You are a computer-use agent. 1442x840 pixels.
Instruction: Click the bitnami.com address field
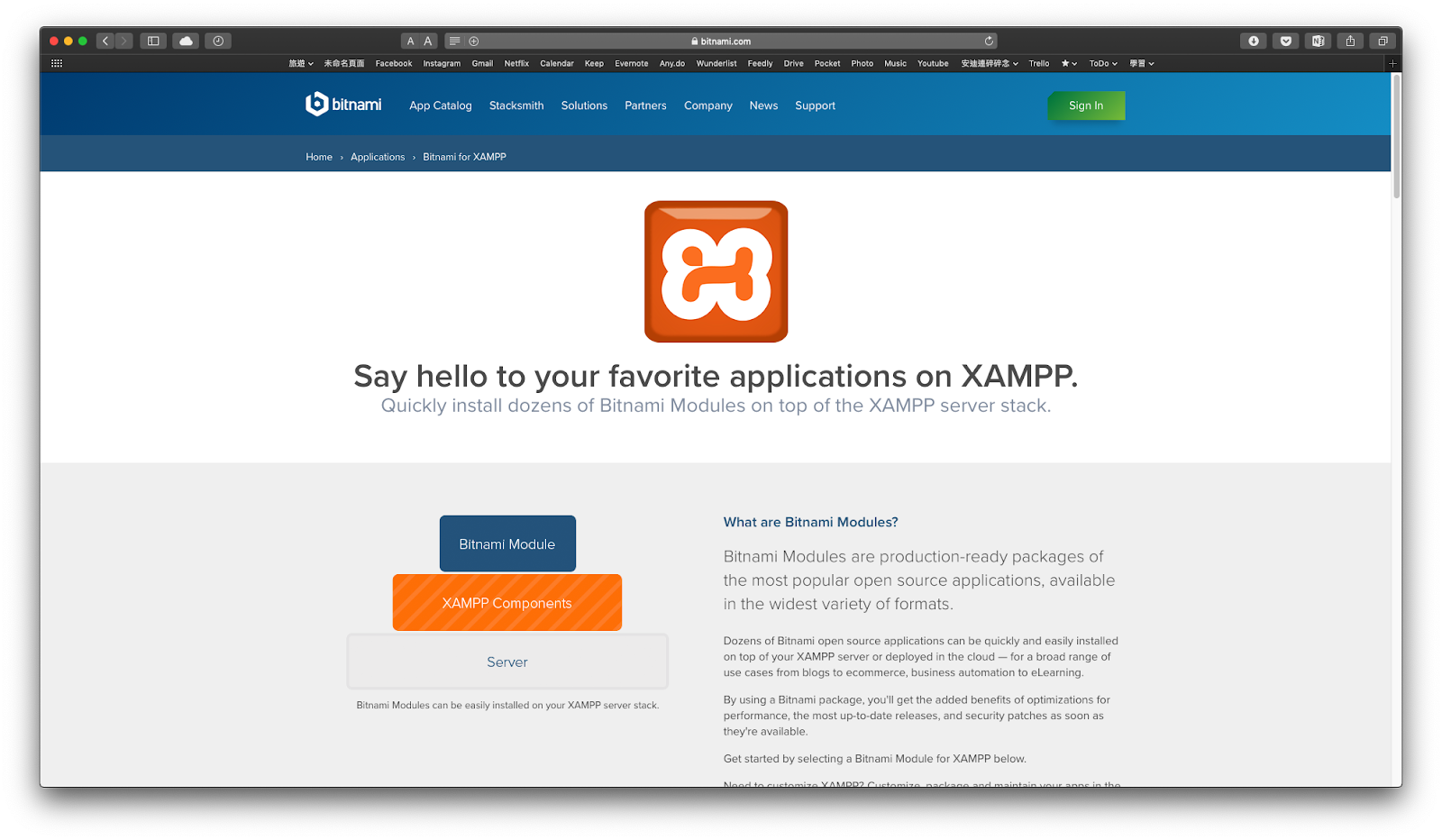pos(721,41)
